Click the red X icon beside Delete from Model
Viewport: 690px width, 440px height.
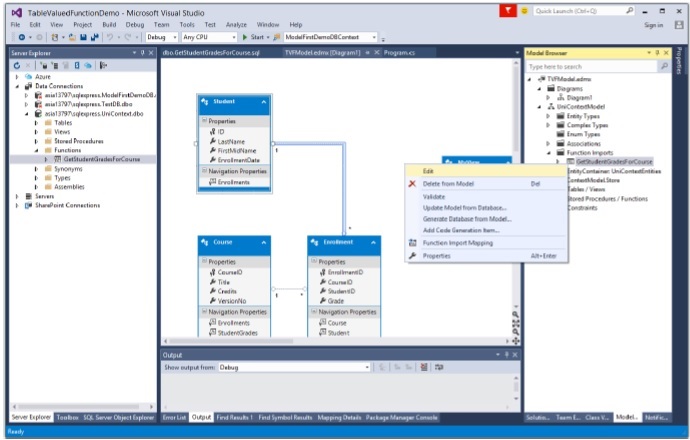click(x=412, y=184)
